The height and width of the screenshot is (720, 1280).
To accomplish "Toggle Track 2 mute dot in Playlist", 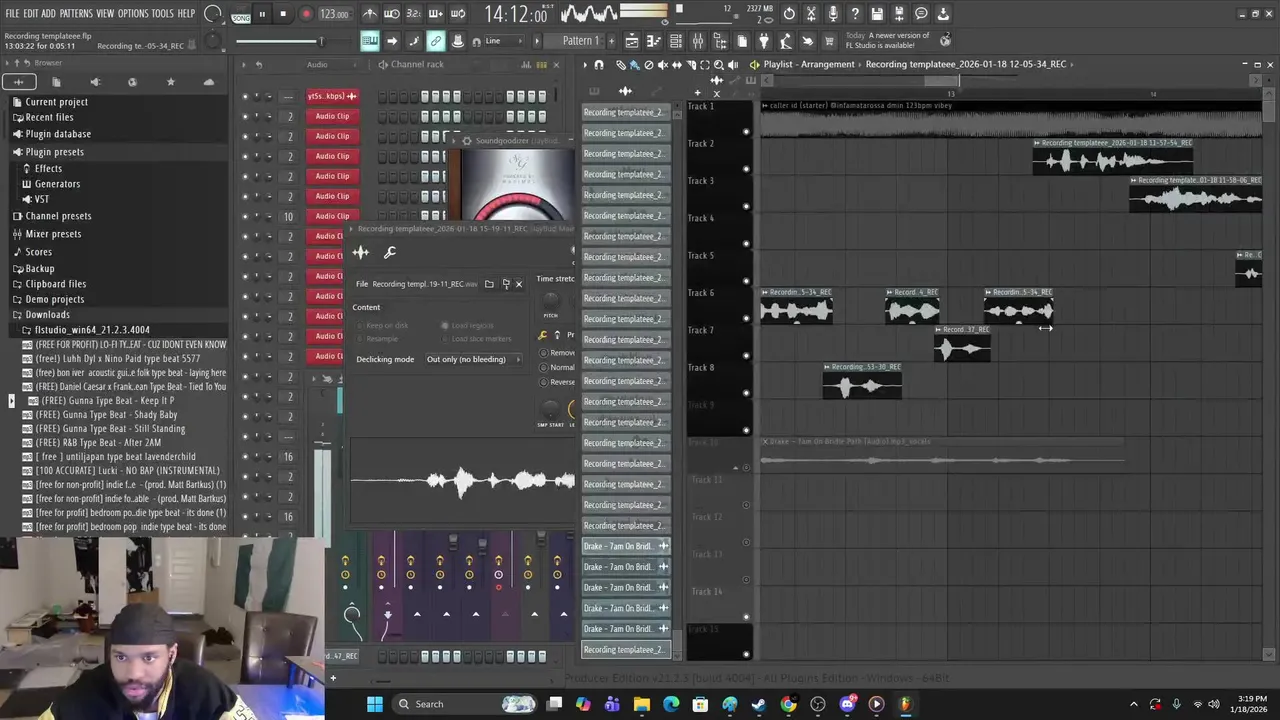I will (x=746, y=169).
